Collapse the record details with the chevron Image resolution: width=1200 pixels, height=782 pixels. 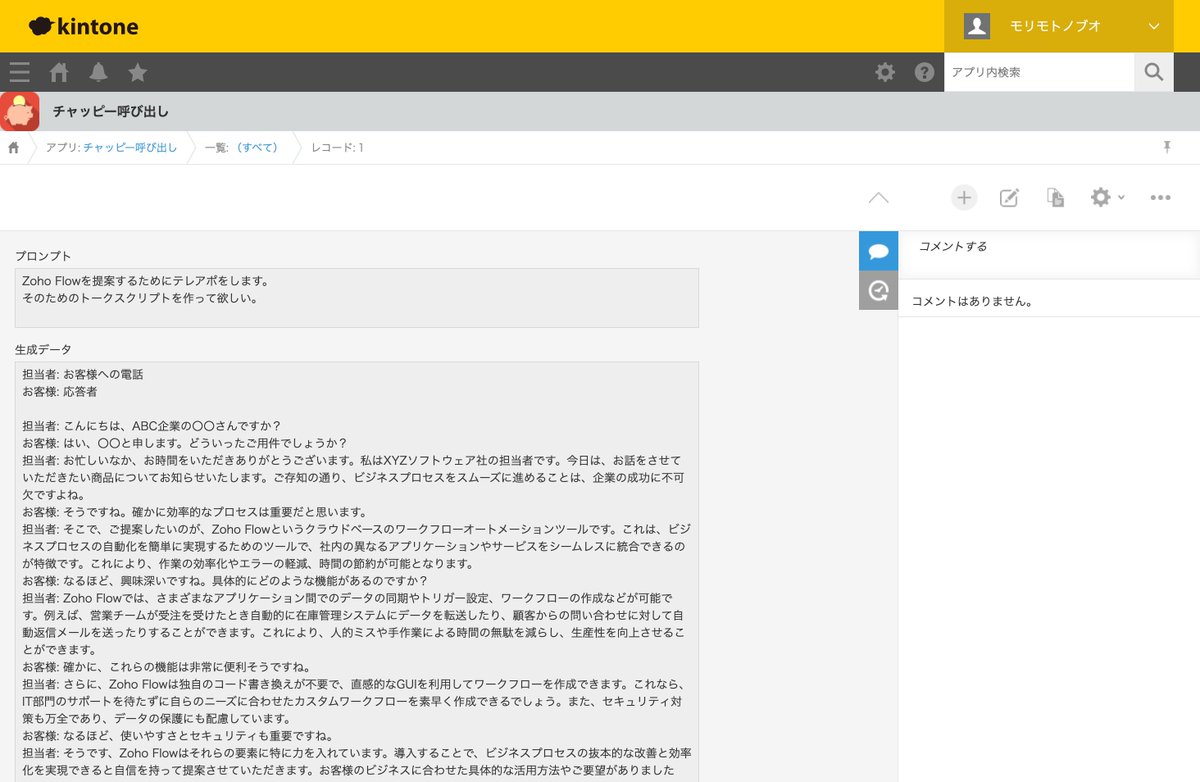878,197
